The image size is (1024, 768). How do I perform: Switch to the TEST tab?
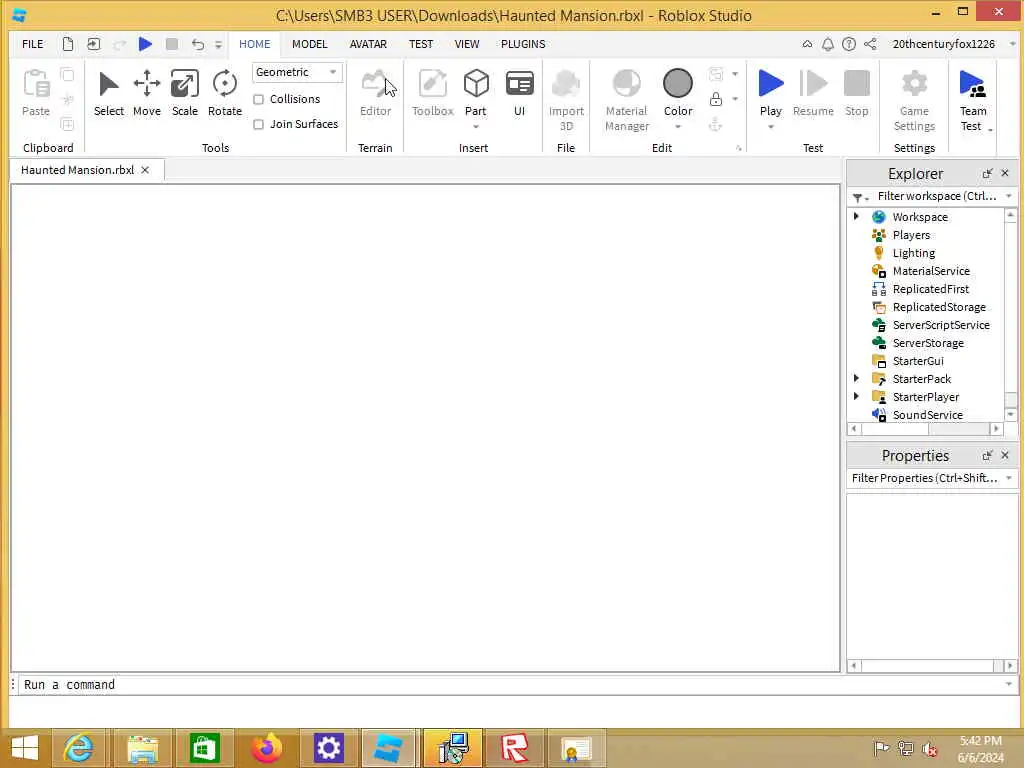pos(421,44)
